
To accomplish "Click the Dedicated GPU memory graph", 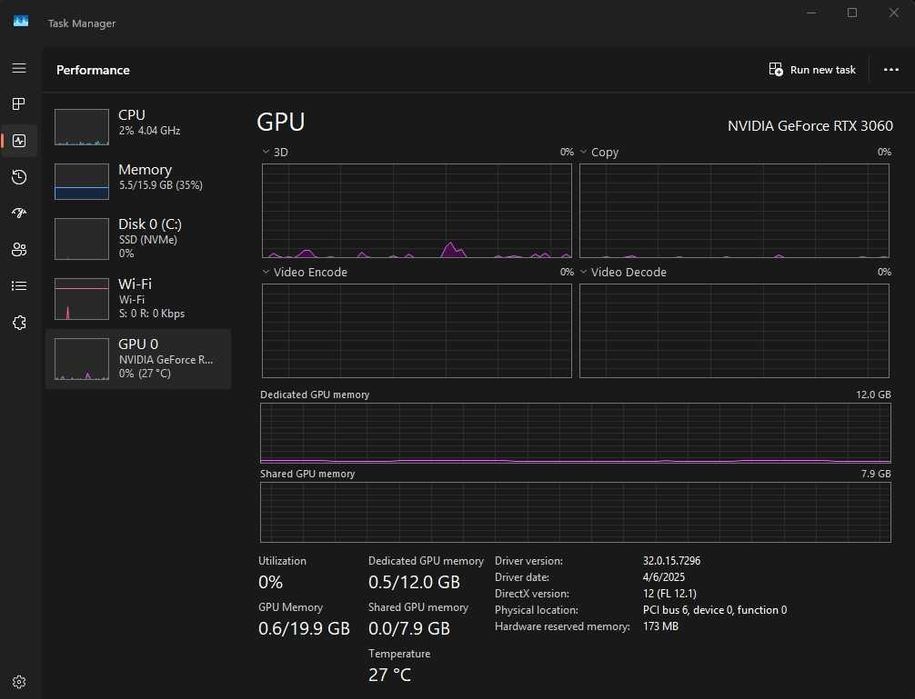I will (x=575, y=433).
